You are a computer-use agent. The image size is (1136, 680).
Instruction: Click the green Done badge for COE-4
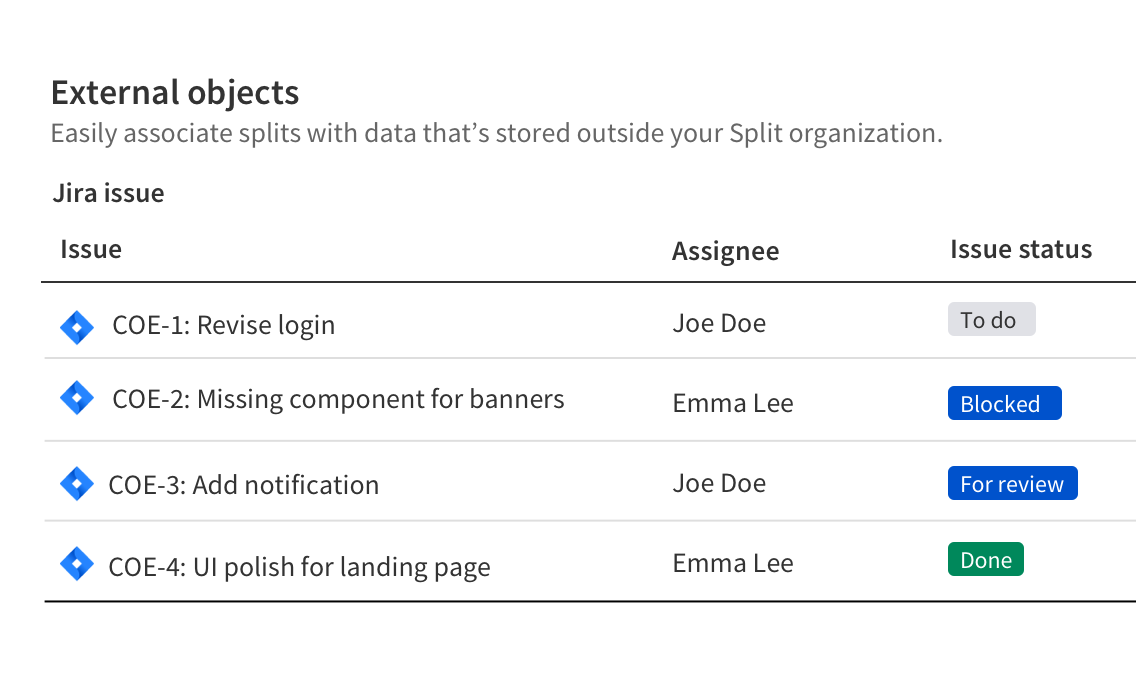tap(985, 559)
